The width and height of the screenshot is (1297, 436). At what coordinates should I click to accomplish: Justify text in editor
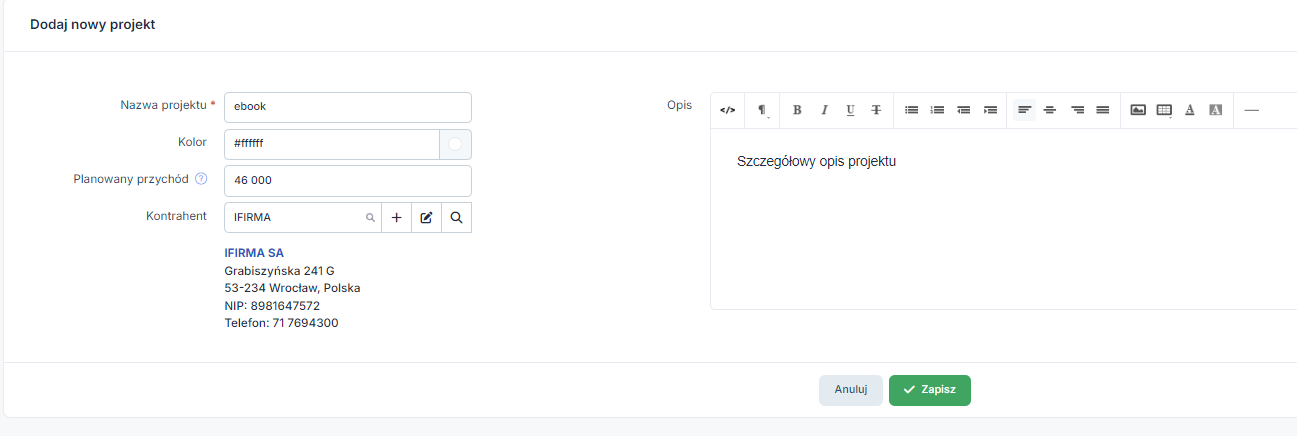(1102, 110)
